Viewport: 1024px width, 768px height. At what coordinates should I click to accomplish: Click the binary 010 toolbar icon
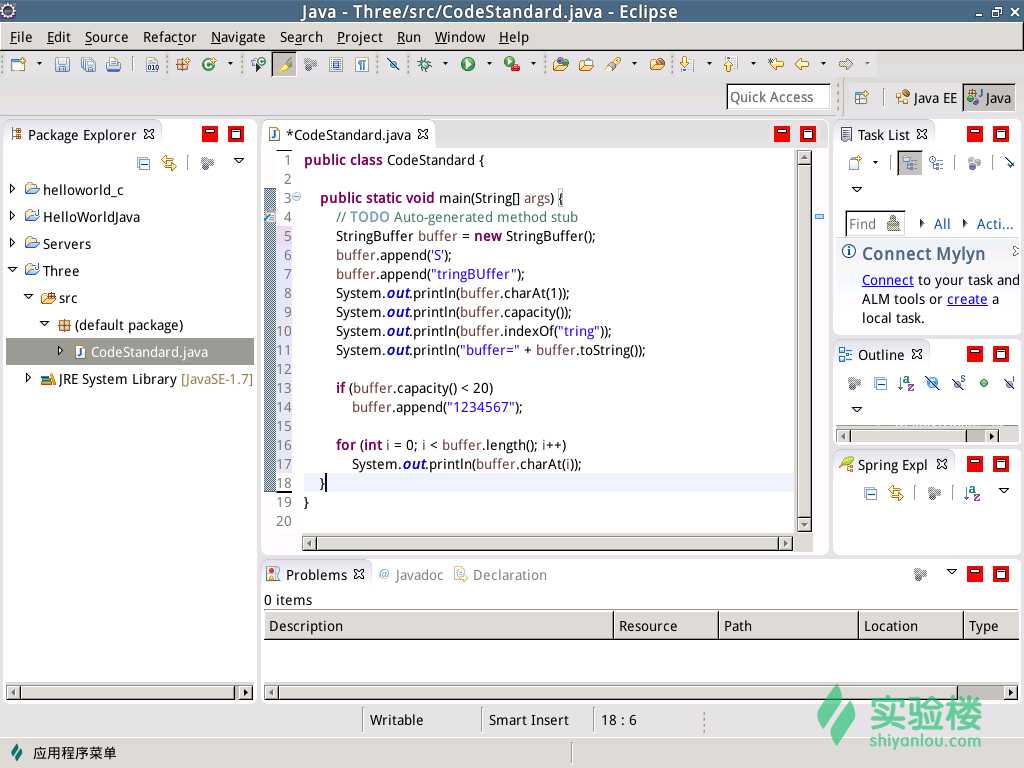pos(152,64)
